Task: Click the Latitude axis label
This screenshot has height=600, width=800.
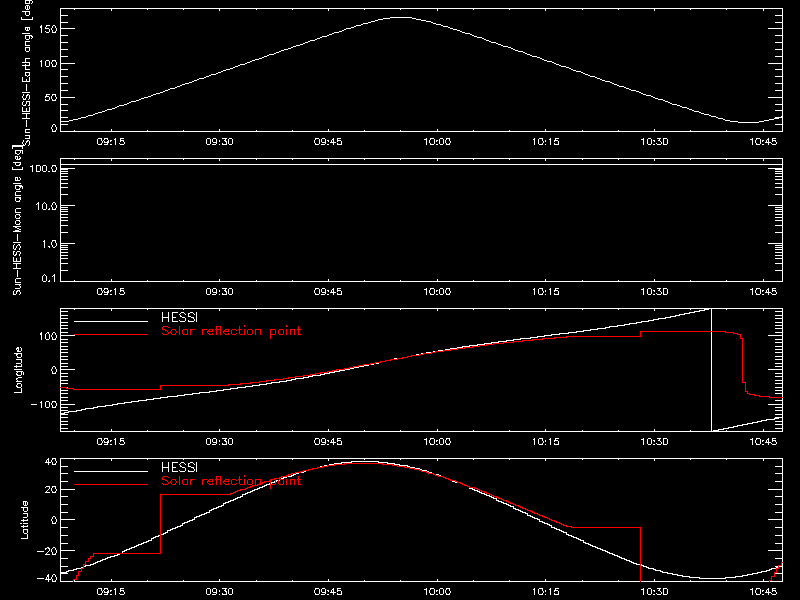Action: 24,520
